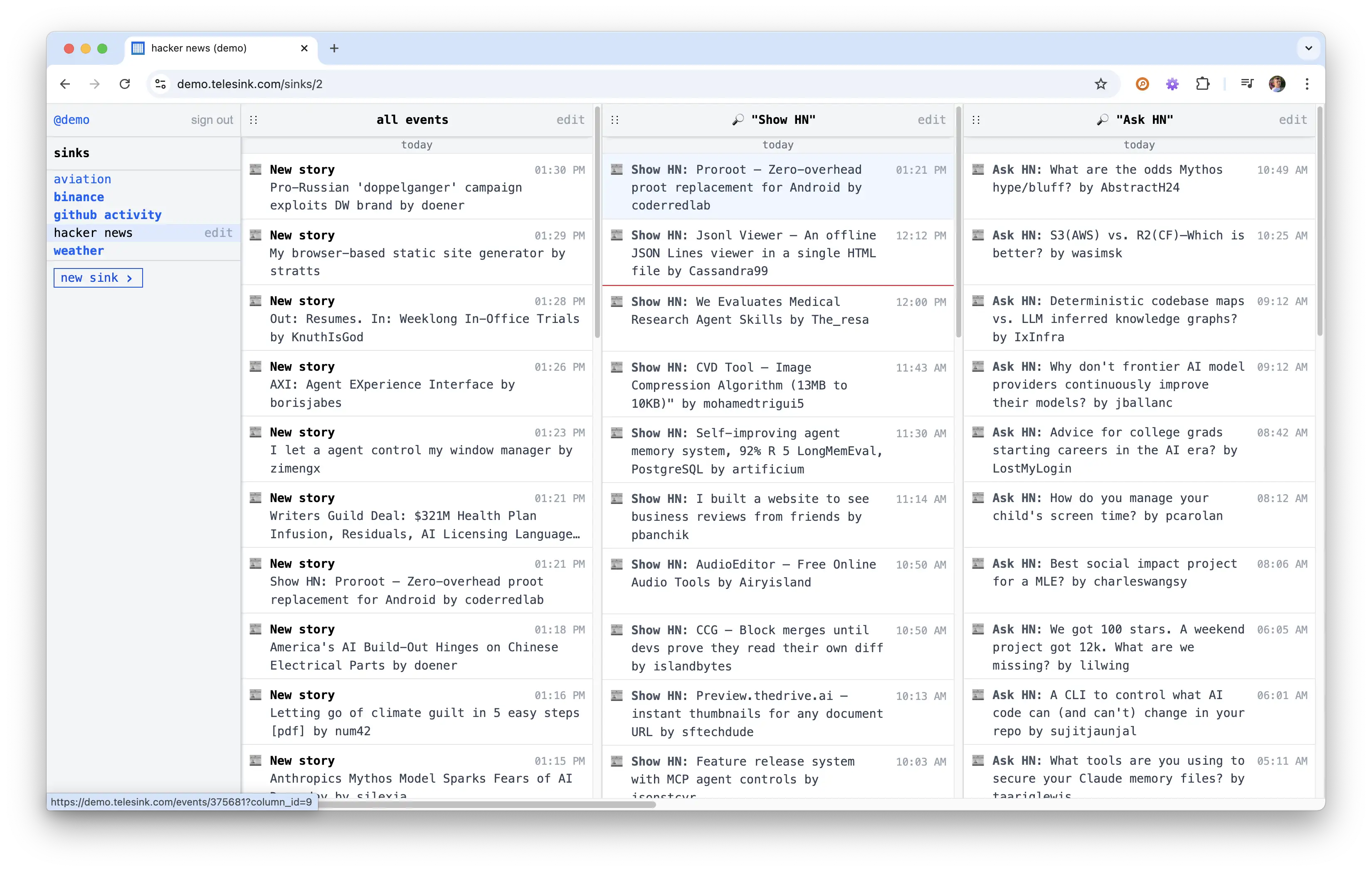Click the "sign out" link
The height and width of the screenshot is (872, 1372).
point(211,120)
